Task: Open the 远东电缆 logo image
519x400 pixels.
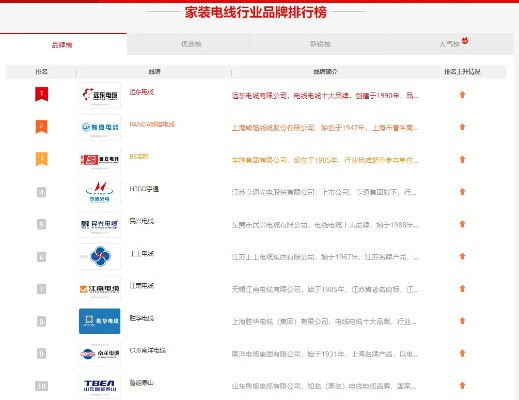Action: click(x=100, y=95)
